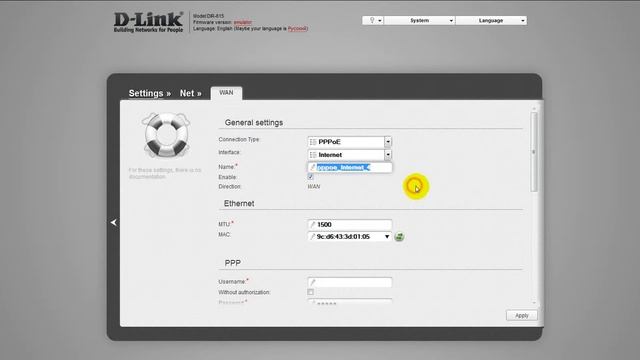Image resolution: width=640 pixels, height=360 pixels.
Task: Click the Name input field
Action: 350,167
